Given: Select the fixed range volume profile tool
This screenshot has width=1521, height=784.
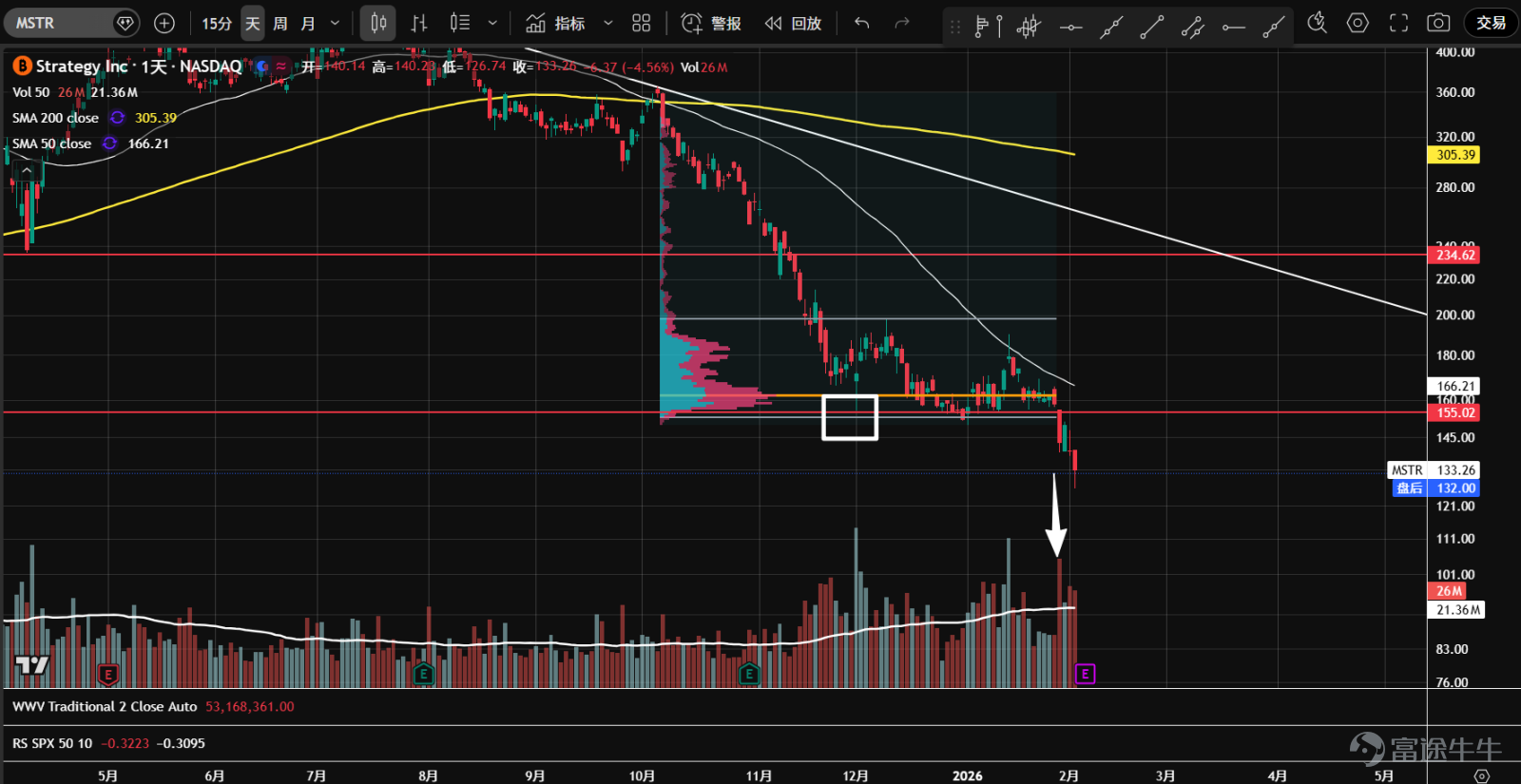Looking at the screenshot, I should pos(989,28).
